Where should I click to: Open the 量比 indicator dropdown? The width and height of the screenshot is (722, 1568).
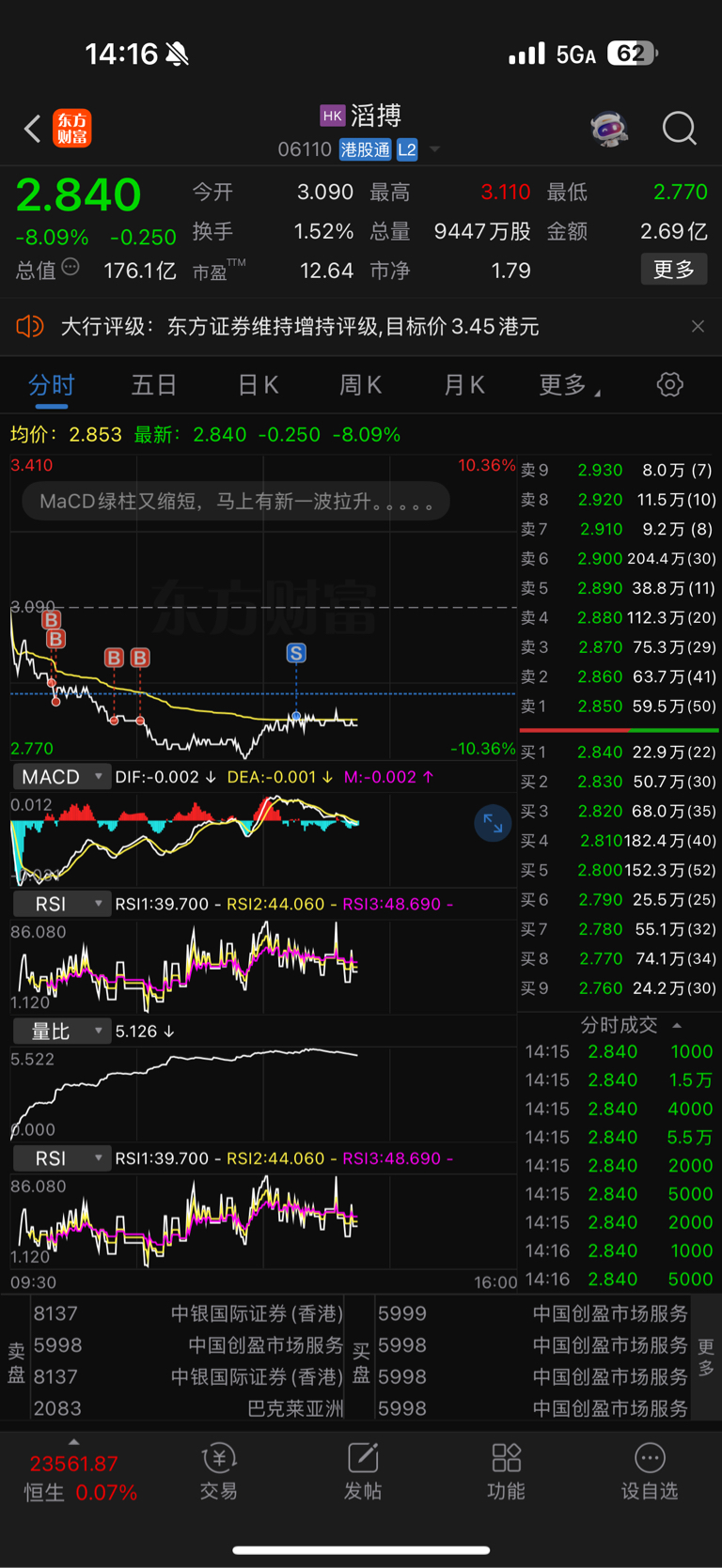pos(61,1031)
